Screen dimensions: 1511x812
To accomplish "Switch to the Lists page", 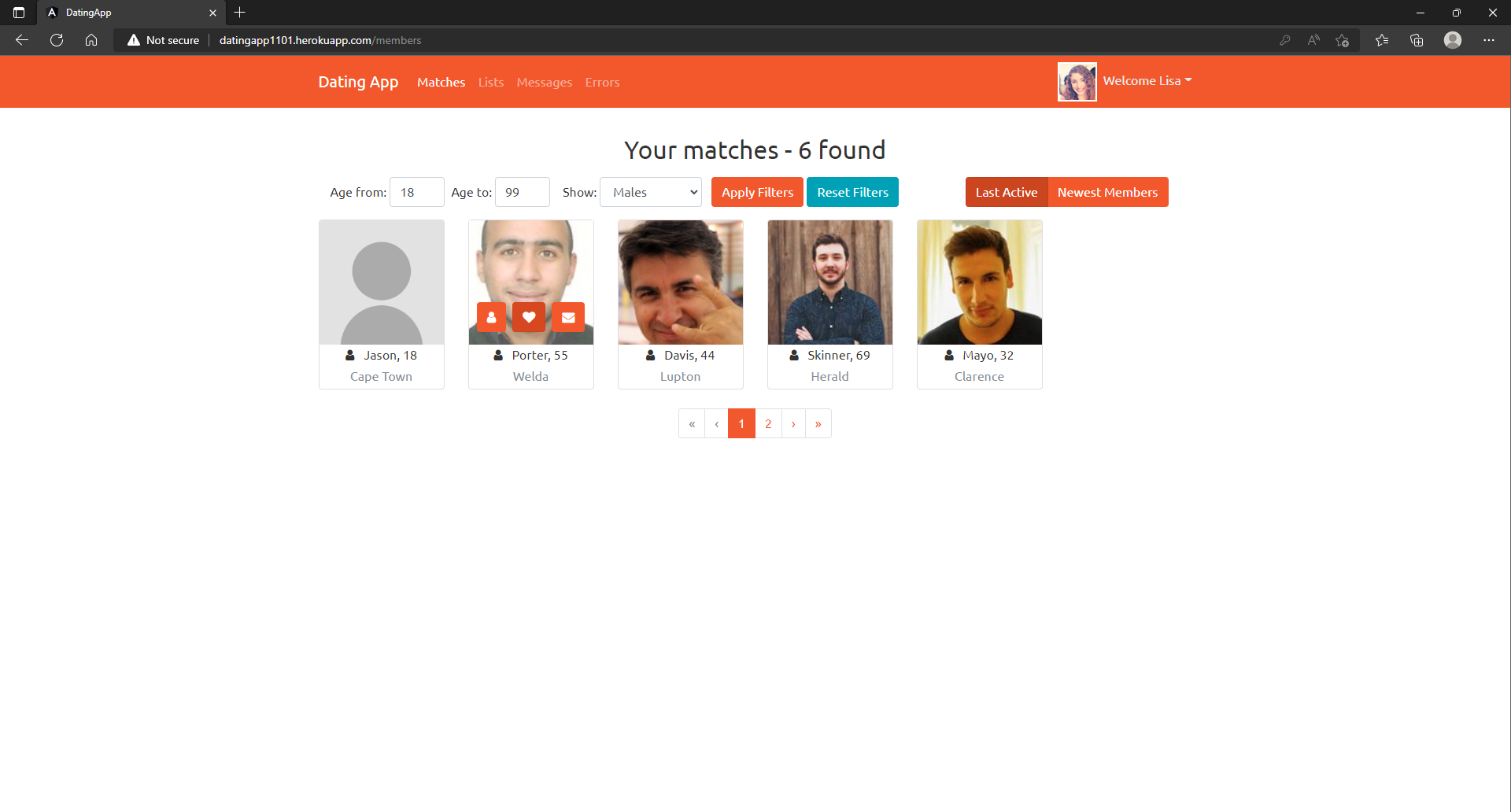I will pyautogui.click(x=490, y=82).
